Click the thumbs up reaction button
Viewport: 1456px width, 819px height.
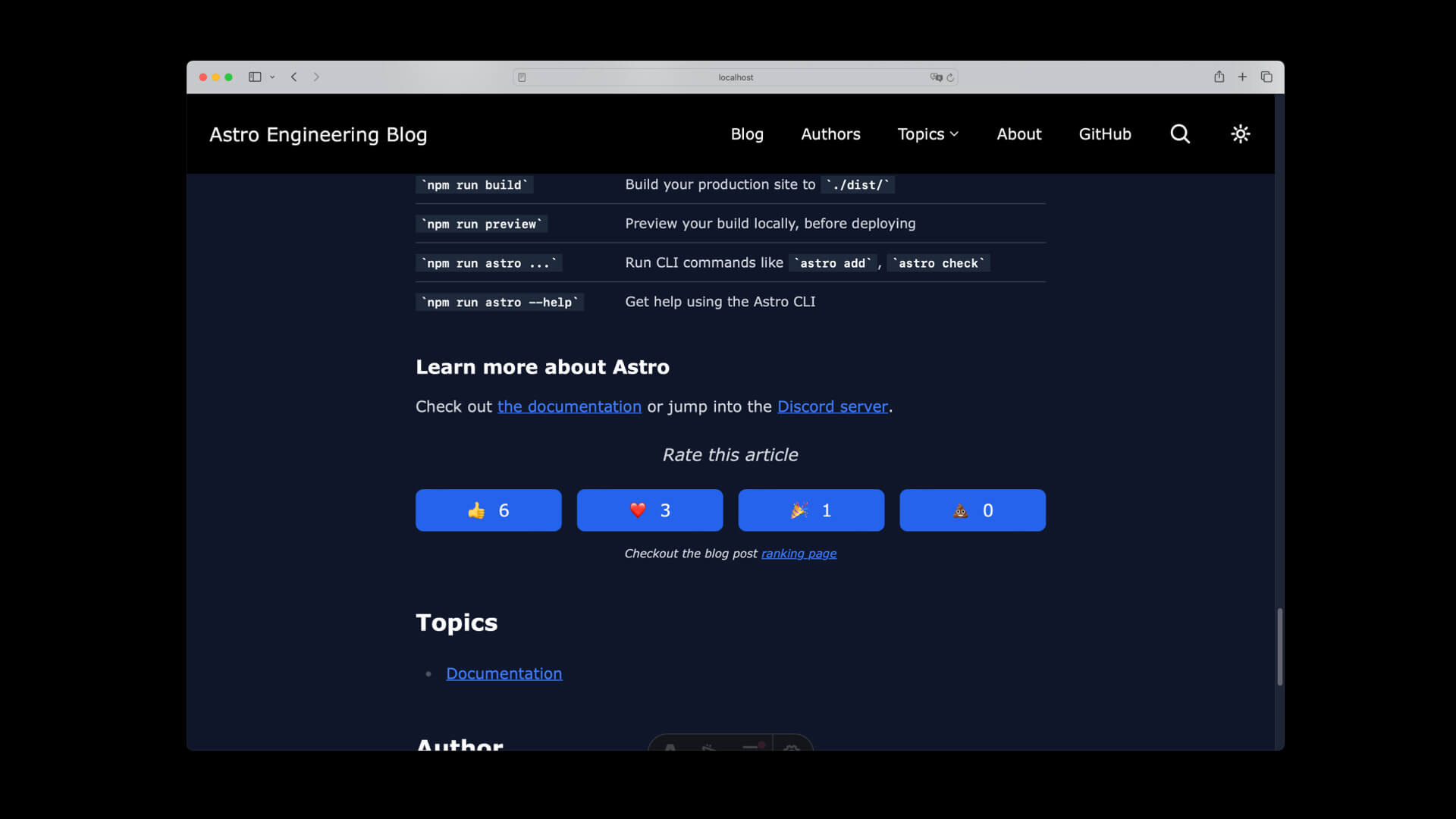pyautogui.click(x=488, y=510)
